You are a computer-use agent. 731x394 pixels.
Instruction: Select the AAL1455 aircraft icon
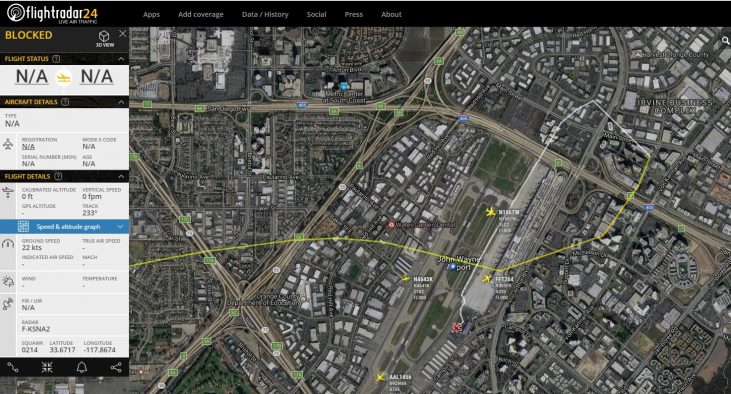tap(381, 377)
